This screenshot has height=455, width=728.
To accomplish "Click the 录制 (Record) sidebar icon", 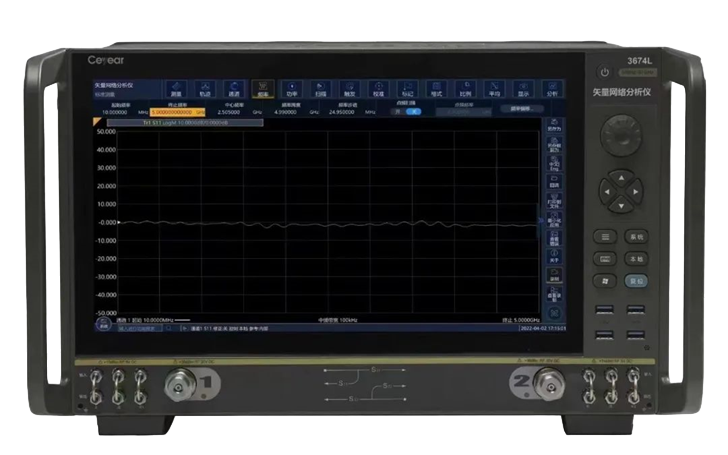I will coord(554,275).
